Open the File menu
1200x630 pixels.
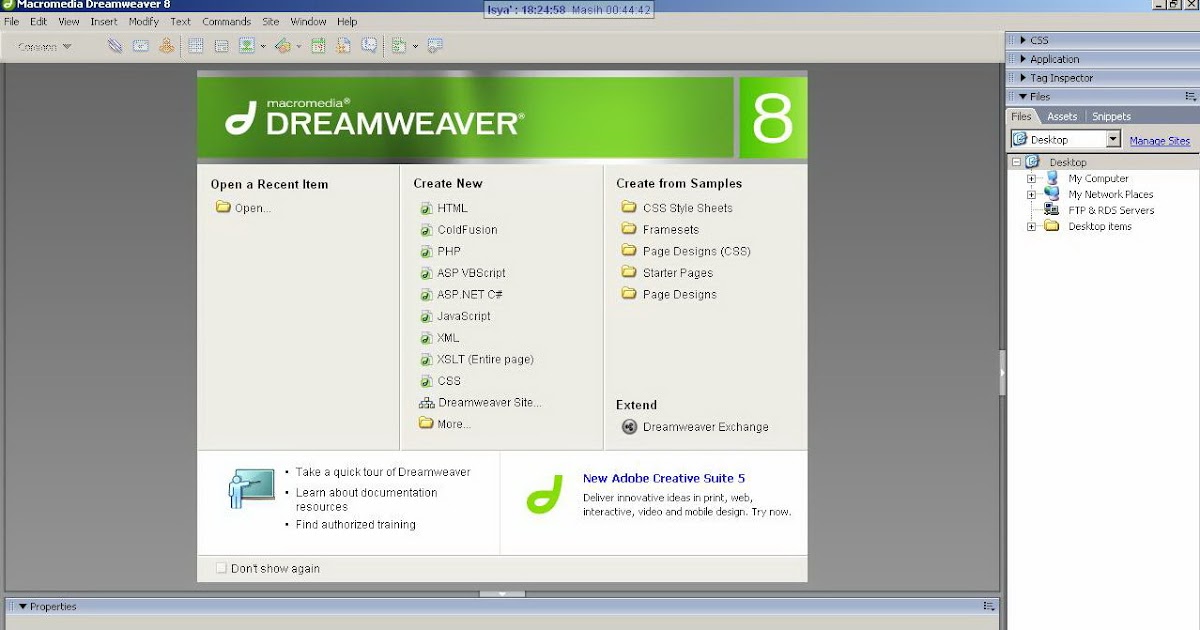pyautogui.click(x=12, y=21)
